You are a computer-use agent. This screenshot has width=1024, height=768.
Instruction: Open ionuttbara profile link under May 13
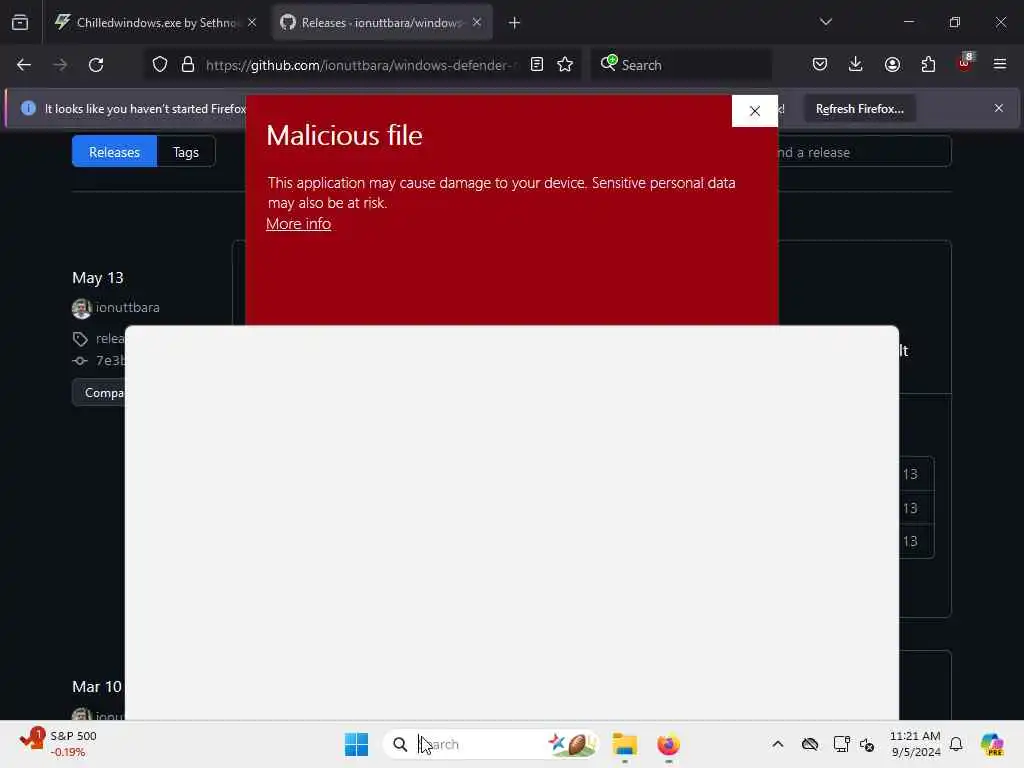[127, 308]
